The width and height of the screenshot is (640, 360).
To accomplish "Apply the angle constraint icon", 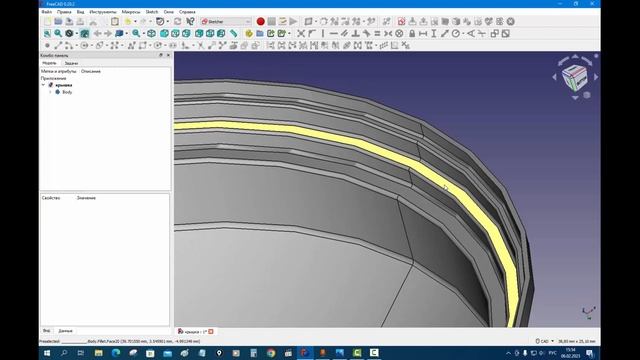I will point(471,33).
